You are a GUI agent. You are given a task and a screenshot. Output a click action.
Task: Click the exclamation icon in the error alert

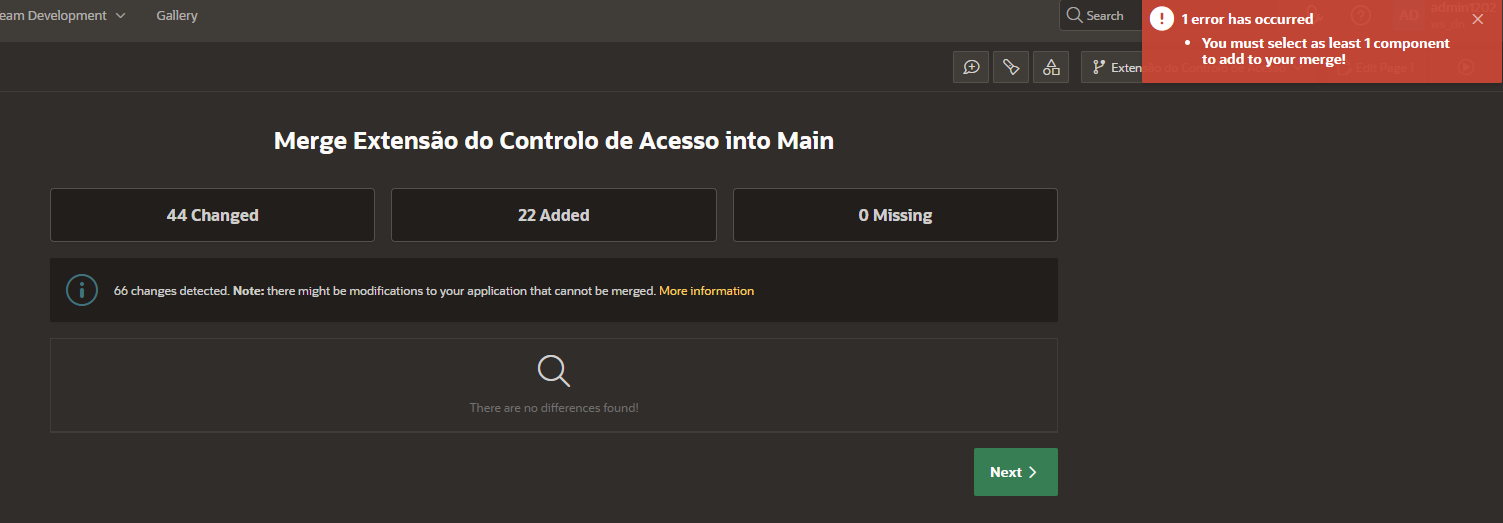(x=1161, y=19)
